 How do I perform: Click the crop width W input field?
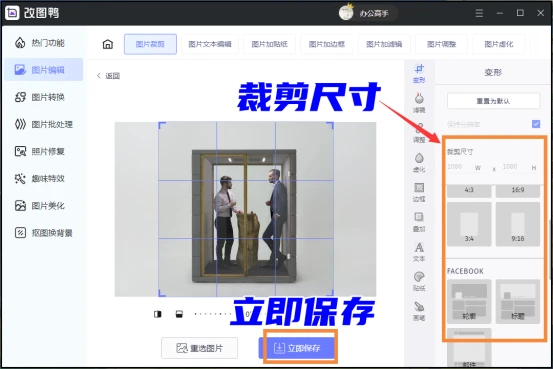[460, 167]
